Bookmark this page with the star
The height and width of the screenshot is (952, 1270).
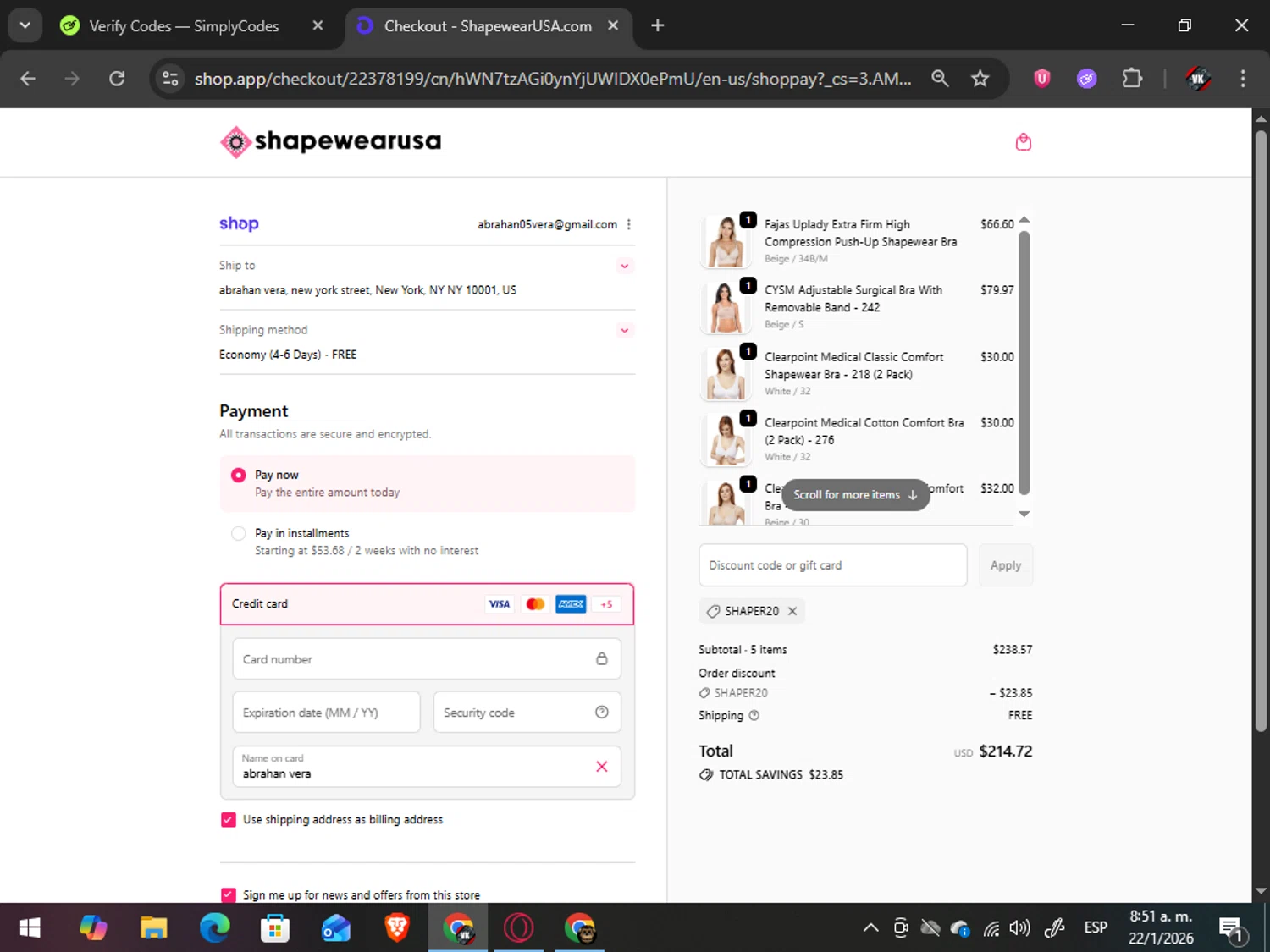tap(980, 79)
